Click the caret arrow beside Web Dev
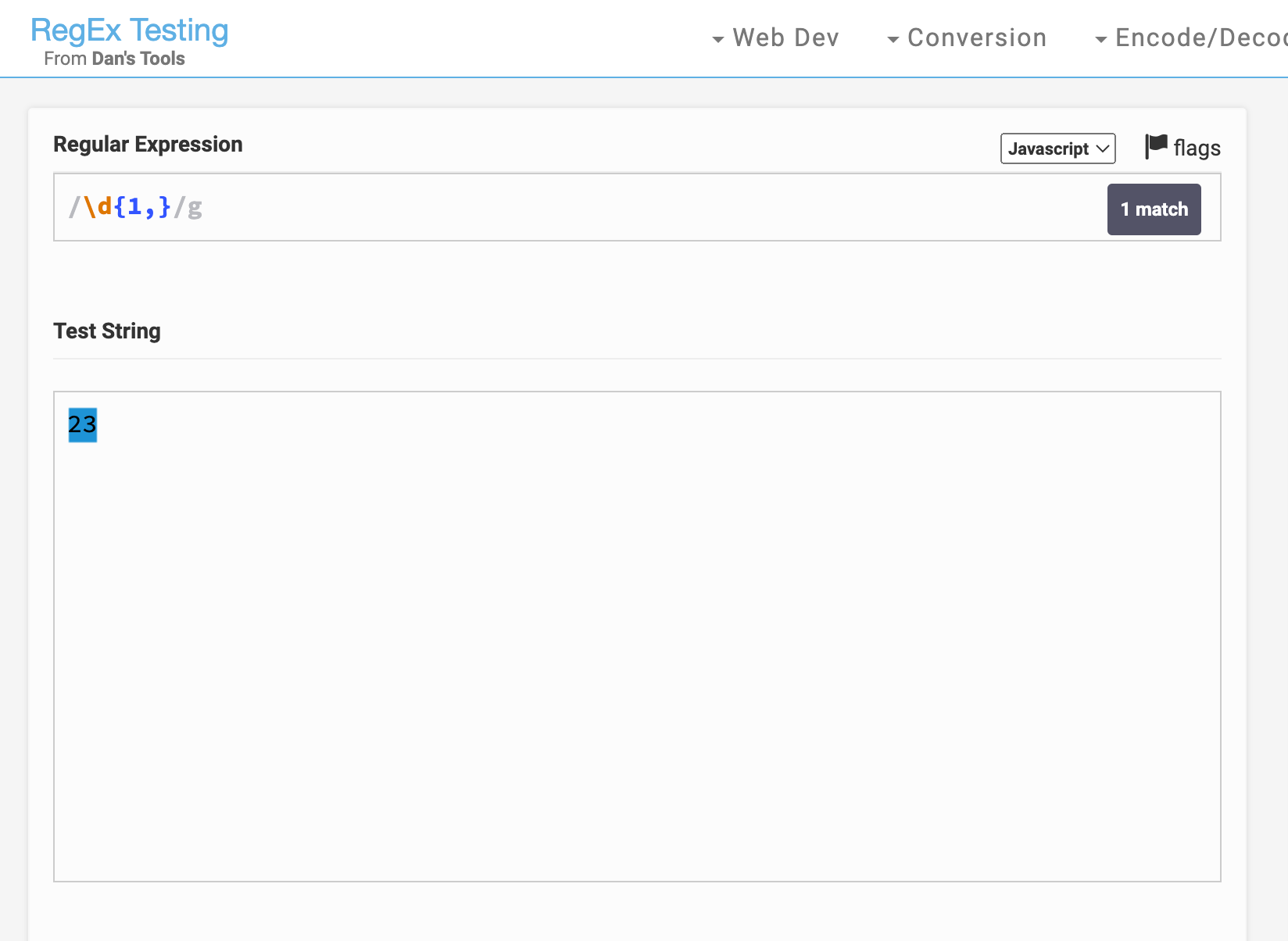Screen dimensions: 1288x941 click(717, 39)
